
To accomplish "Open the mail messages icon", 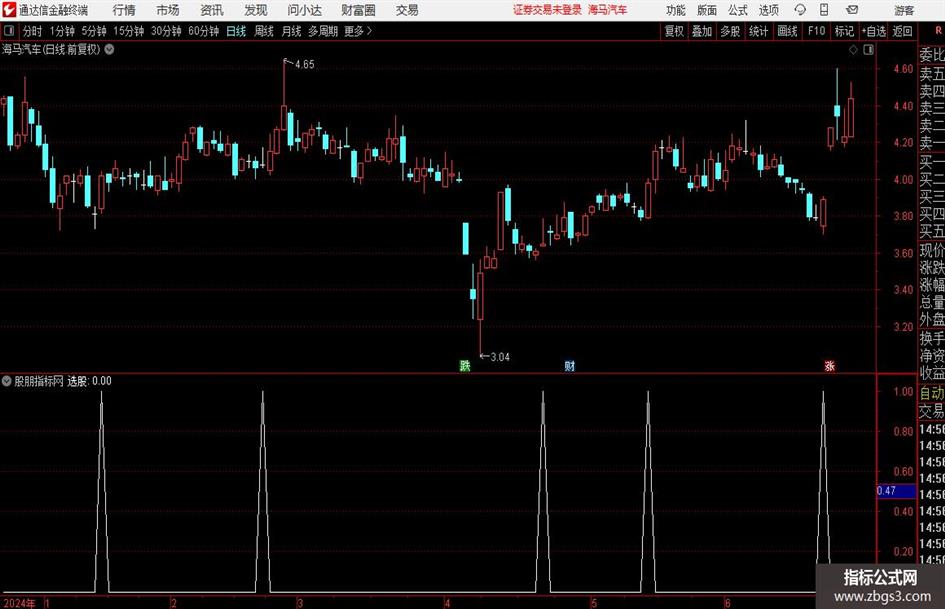I will pyautogui.click(x=852, y=10).
